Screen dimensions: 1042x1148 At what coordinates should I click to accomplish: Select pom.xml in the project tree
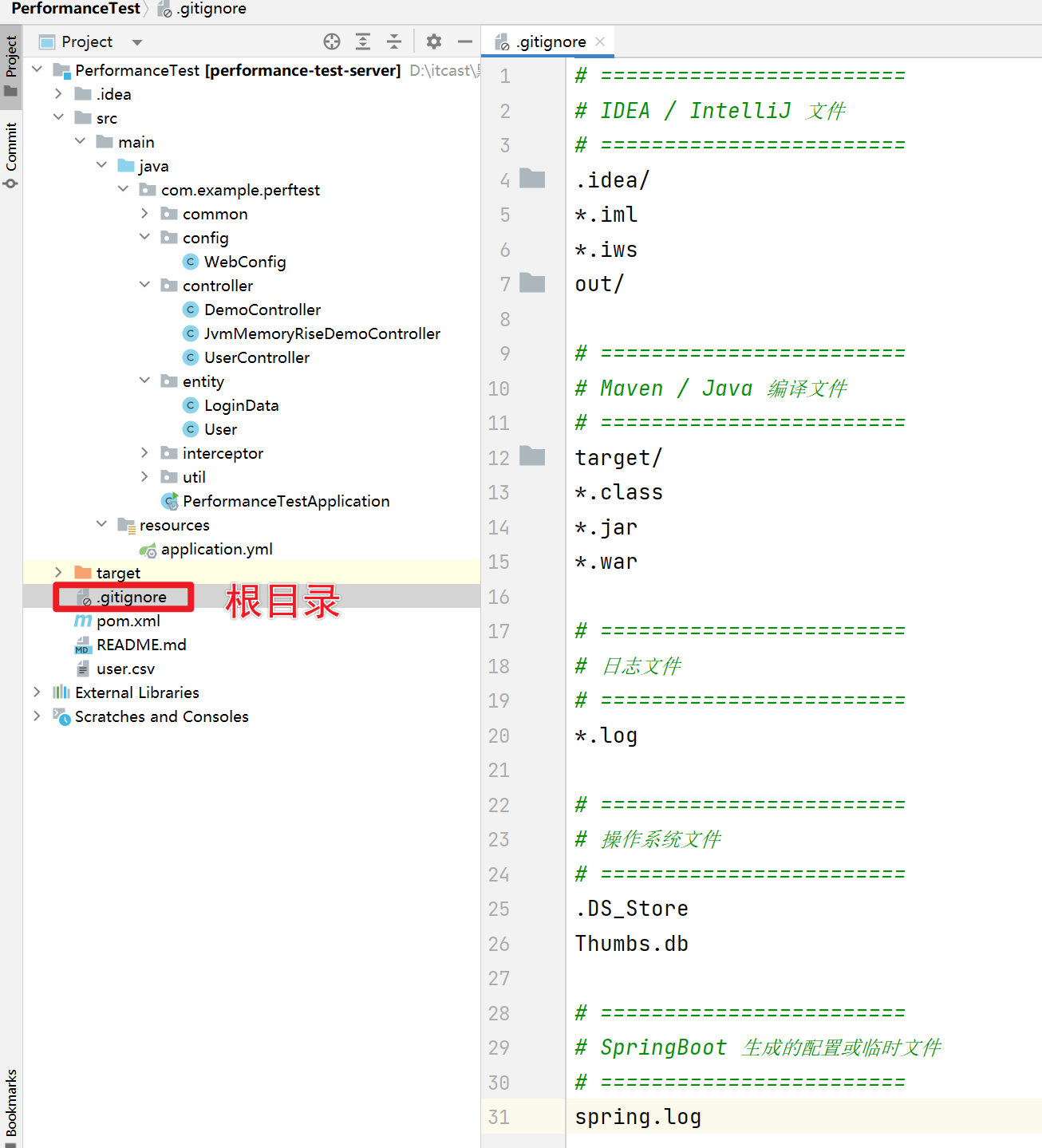click(128, 621)
